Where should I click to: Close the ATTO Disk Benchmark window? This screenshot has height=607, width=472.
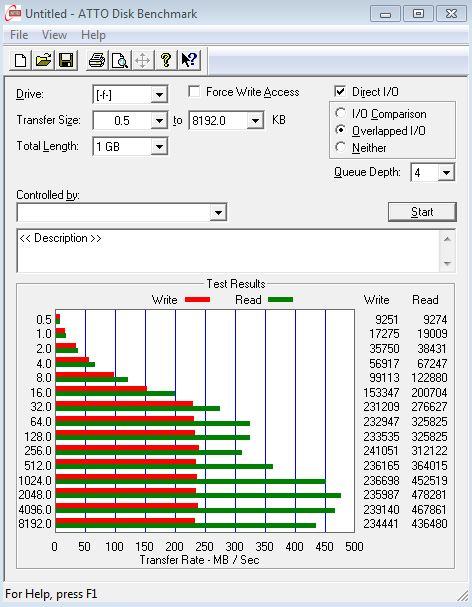click(451, 14)
